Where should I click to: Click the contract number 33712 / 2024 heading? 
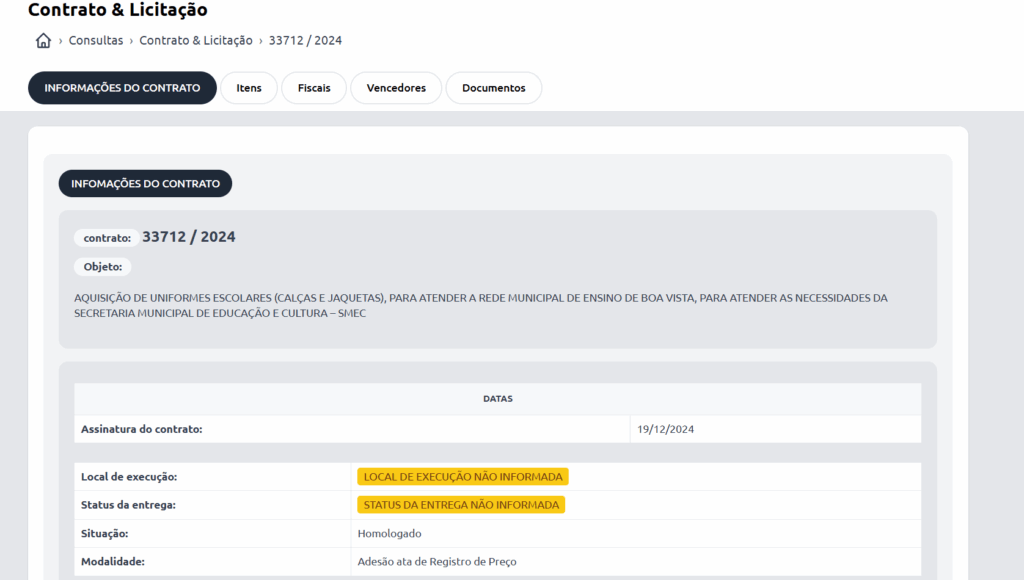click(189, 237)
